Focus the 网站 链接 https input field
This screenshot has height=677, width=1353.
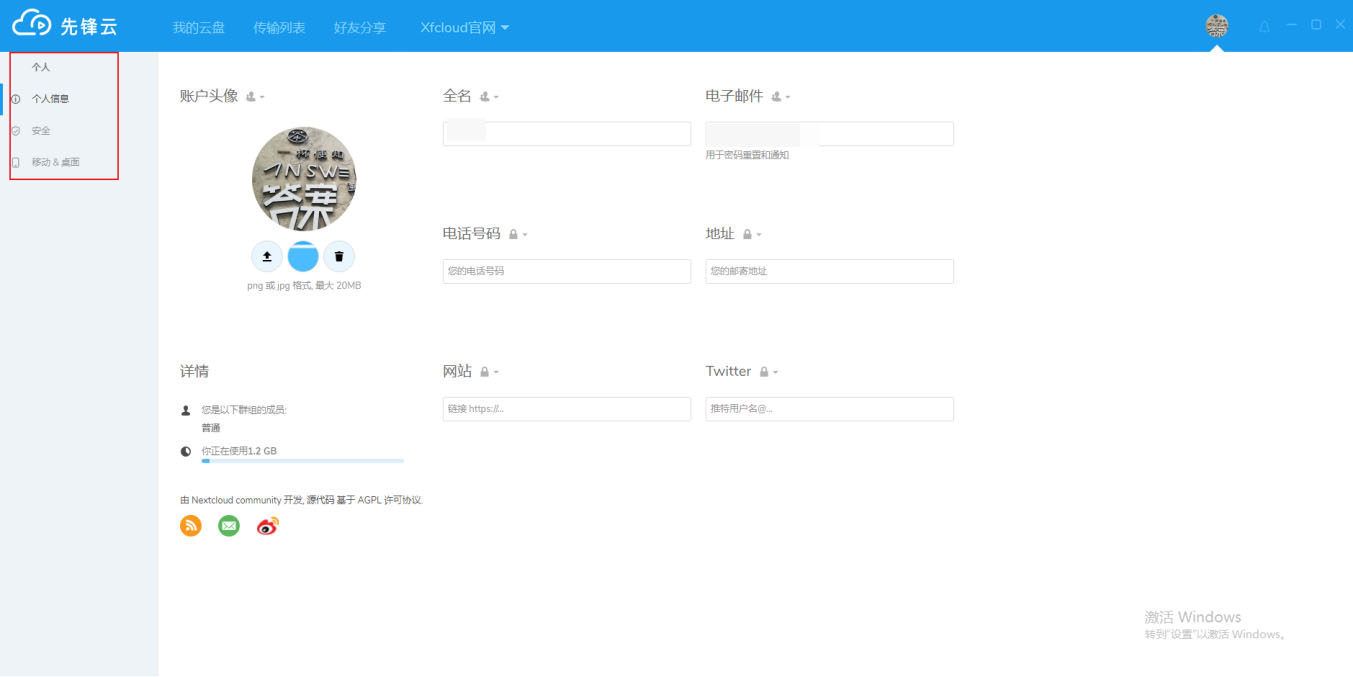point(567,409)
